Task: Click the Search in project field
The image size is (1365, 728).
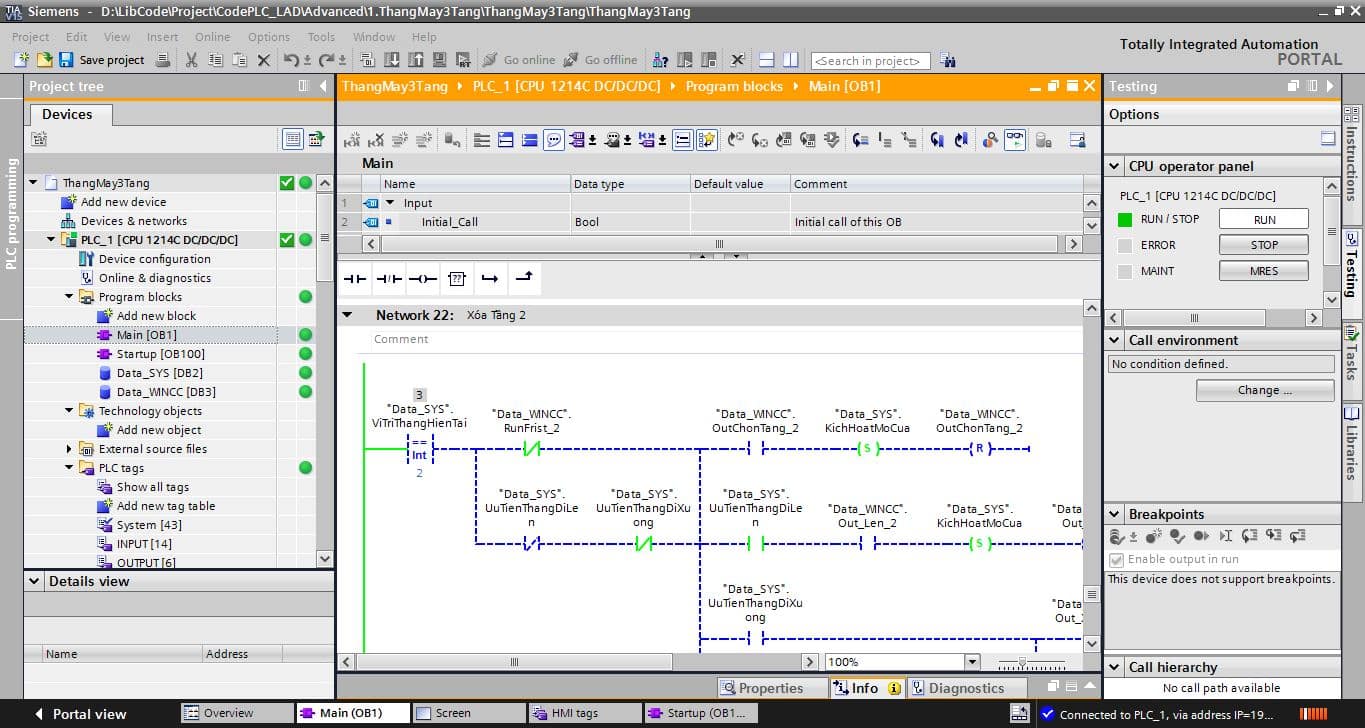Action: click(871, 61)
